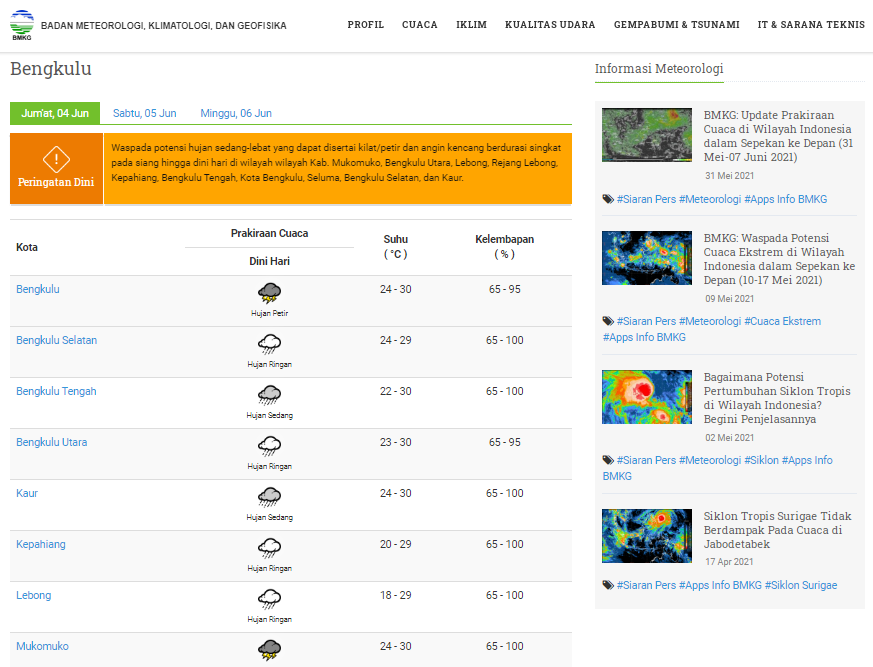Screen dimensions: 873x667
Task: Open the CUACA menu
Action: click(x=420, y=24)
